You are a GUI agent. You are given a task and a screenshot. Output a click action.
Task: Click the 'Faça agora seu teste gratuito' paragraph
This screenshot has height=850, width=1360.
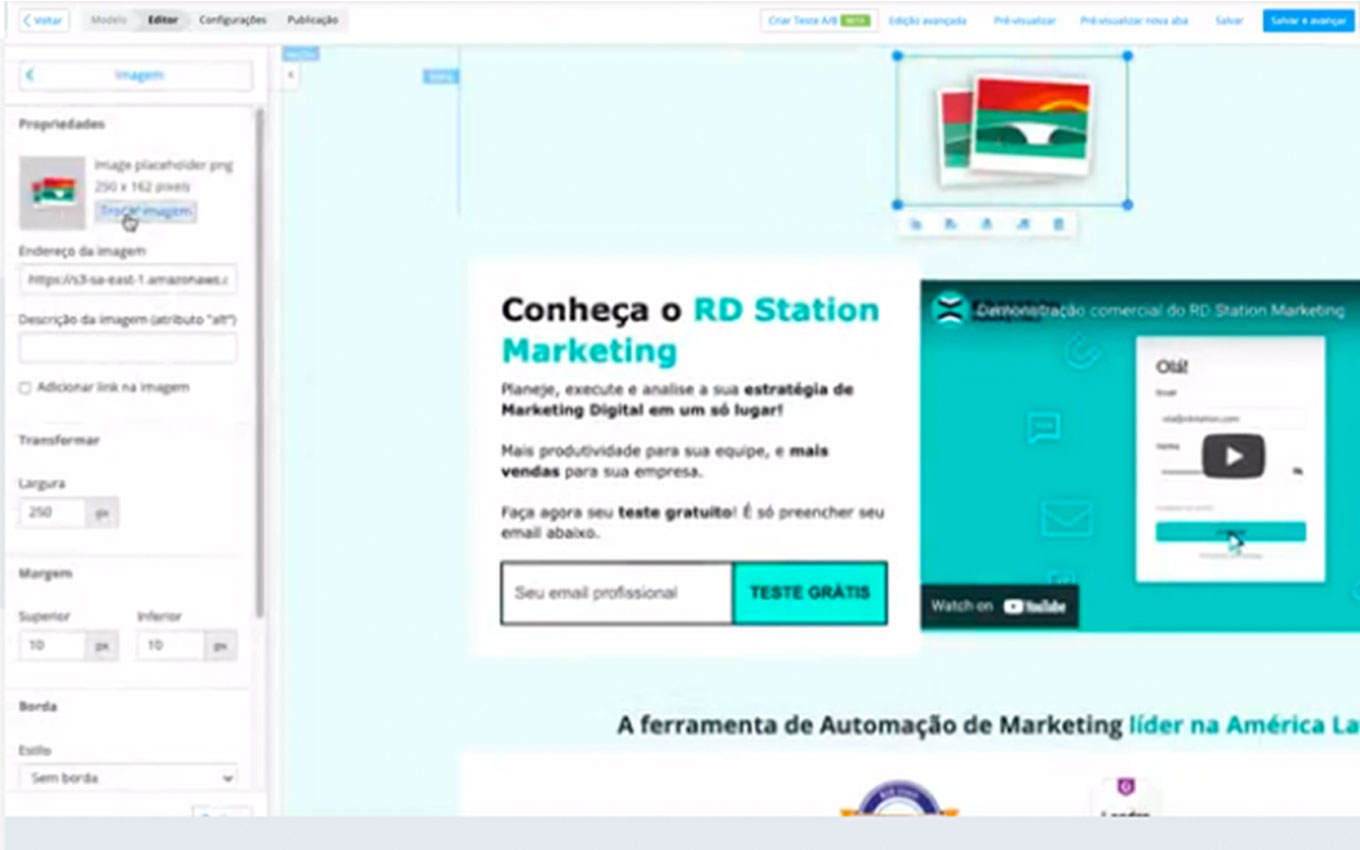pyautogui.click(x=693, y=523)
